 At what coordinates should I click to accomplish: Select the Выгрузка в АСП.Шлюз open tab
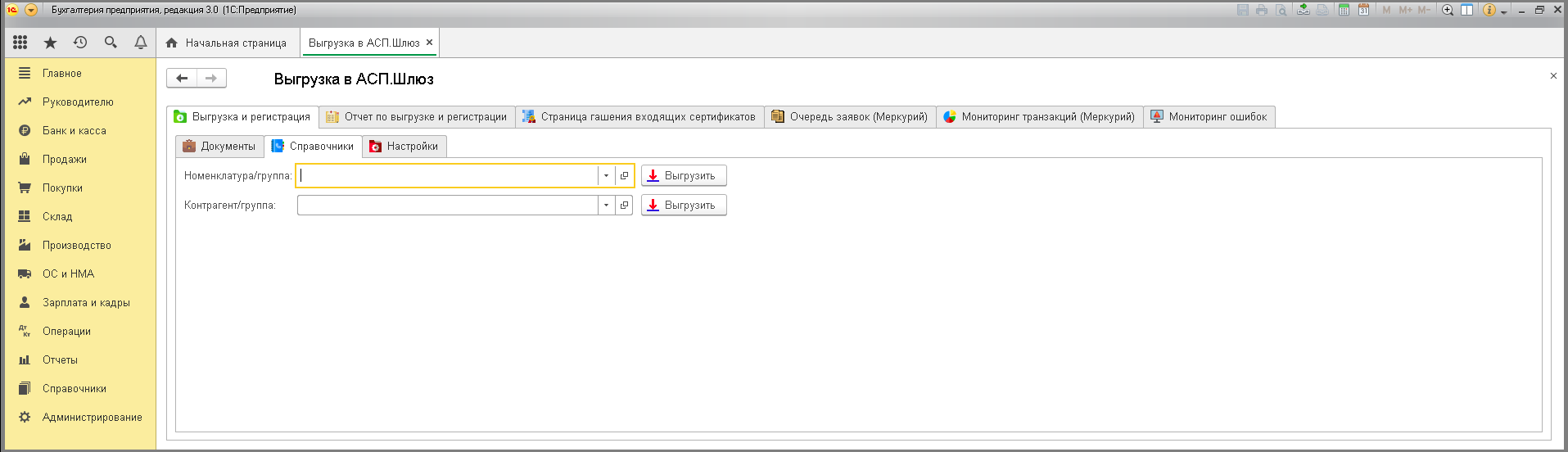pyautogui.click(x=364, y=43)
